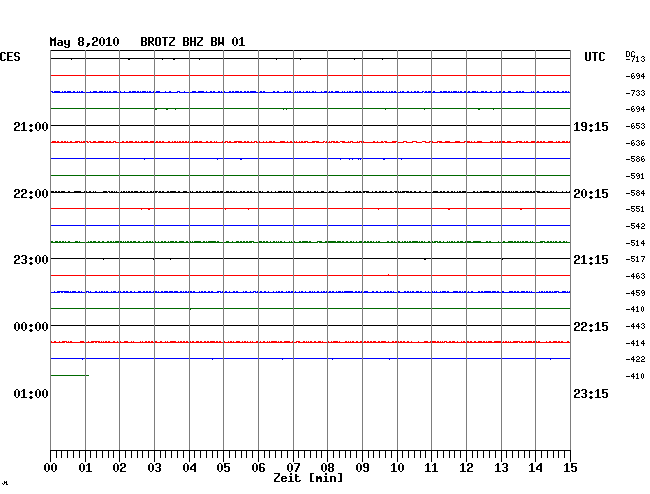
Task: Click the 05 minute tick label
Action: coord(224,467)
